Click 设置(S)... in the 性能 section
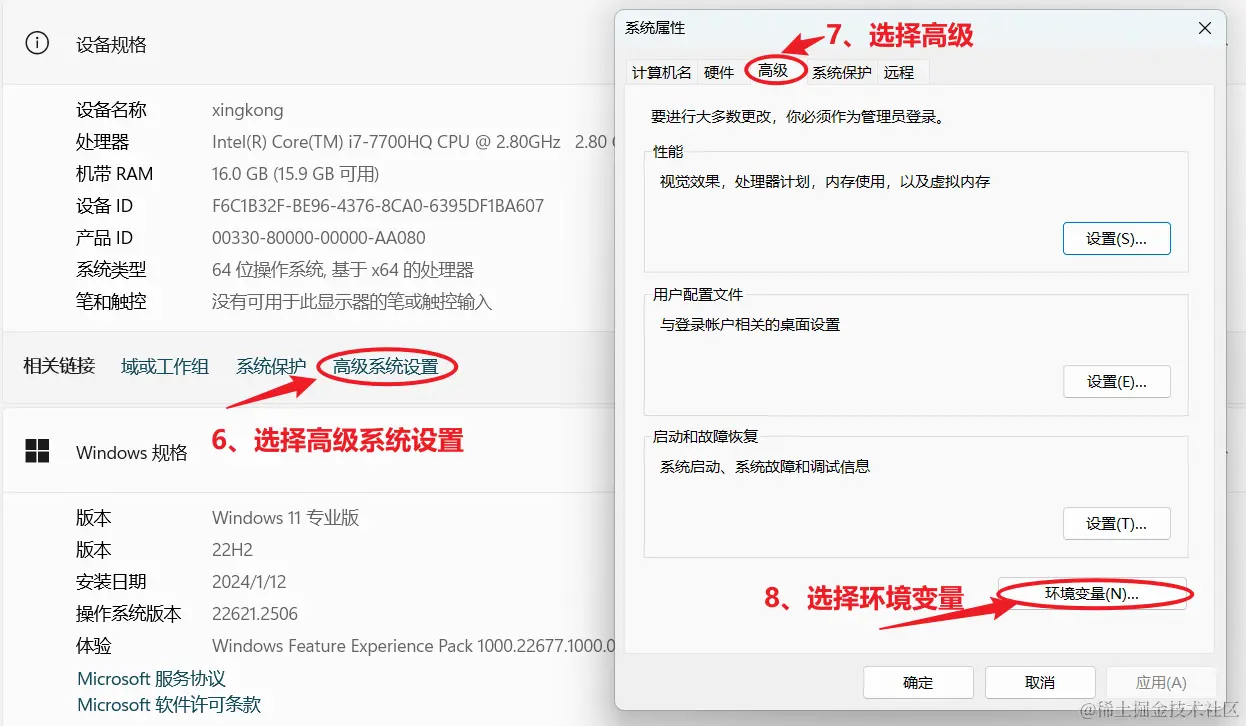Screen dimensions: 1246x726 tap(1116, 239)
